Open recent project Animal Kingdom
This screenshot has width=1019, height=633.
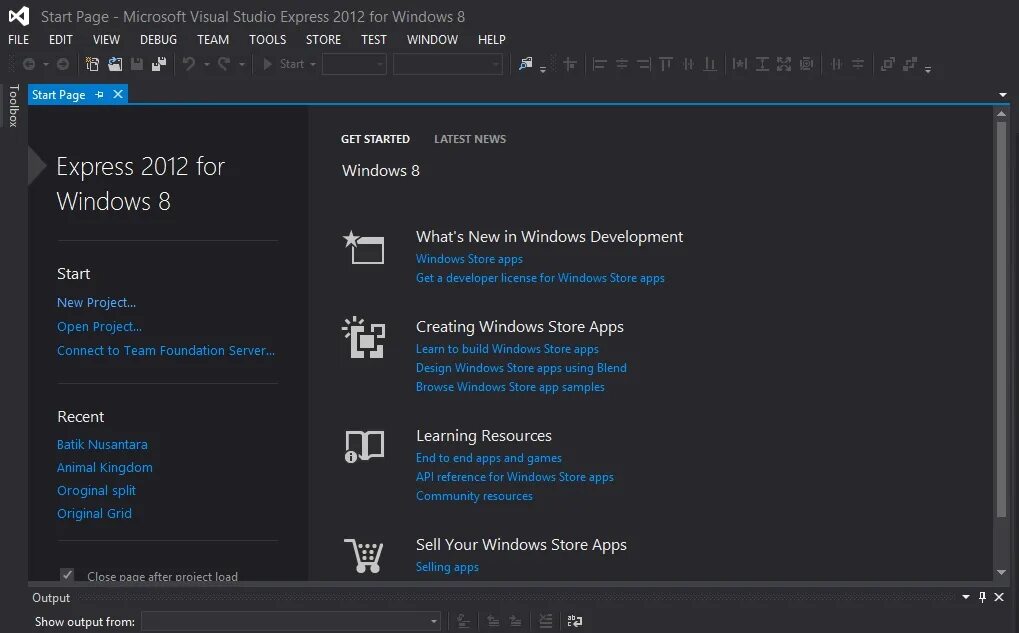[x=105, y=467]
